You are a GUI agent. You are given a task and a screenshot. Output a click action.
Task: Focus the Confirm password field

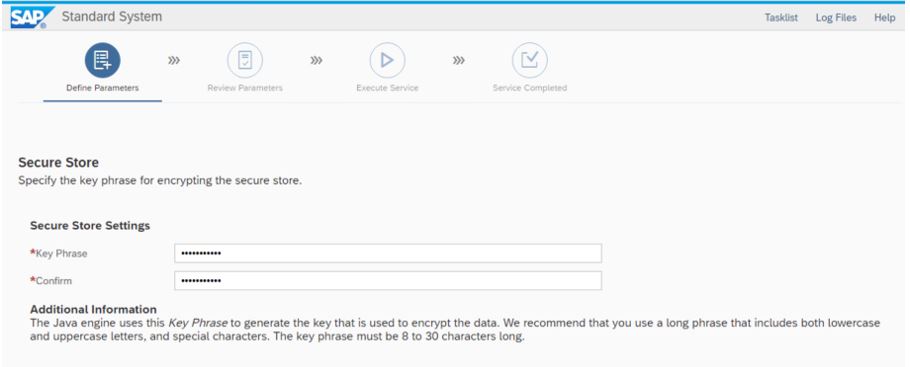coord(388,280)
